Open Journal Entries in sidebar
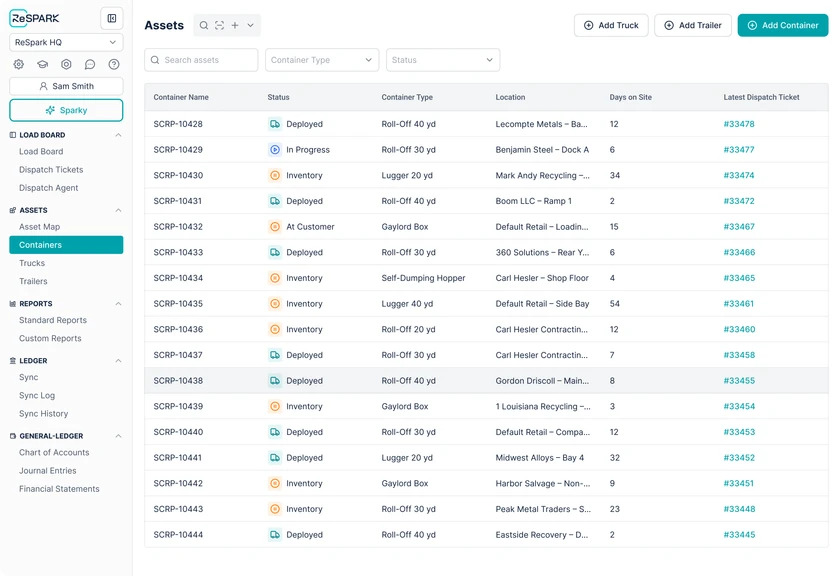This screenshot has height=576, width=840. pos(48,470)
